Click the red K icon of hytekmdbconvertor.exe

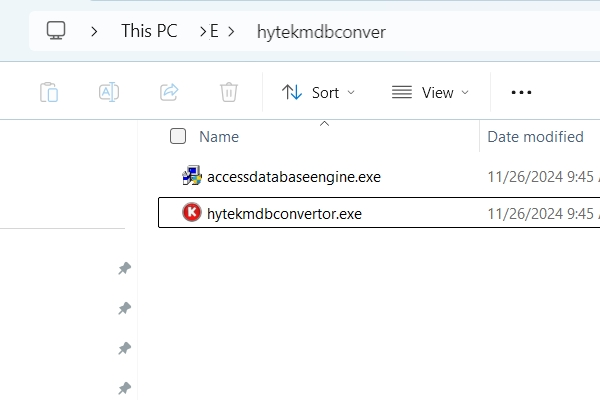(x=191, y=212)
